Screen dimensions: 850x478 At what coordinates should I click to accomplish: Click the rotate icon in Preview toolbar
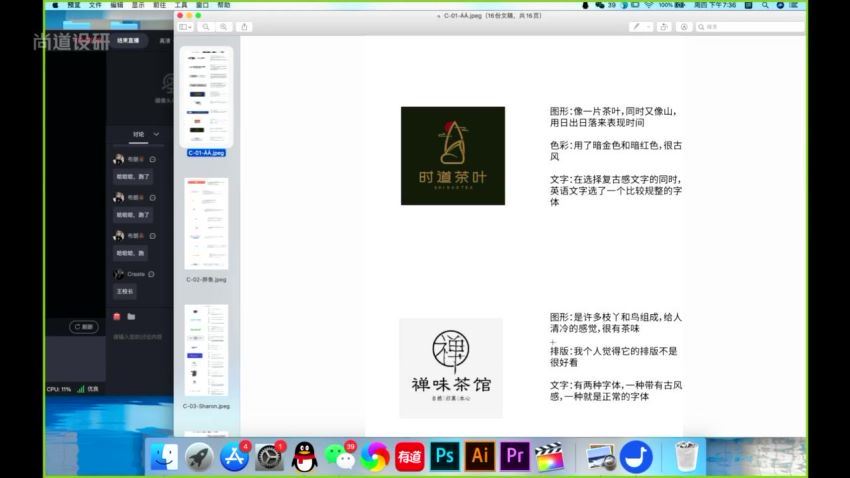coord(664,27)
